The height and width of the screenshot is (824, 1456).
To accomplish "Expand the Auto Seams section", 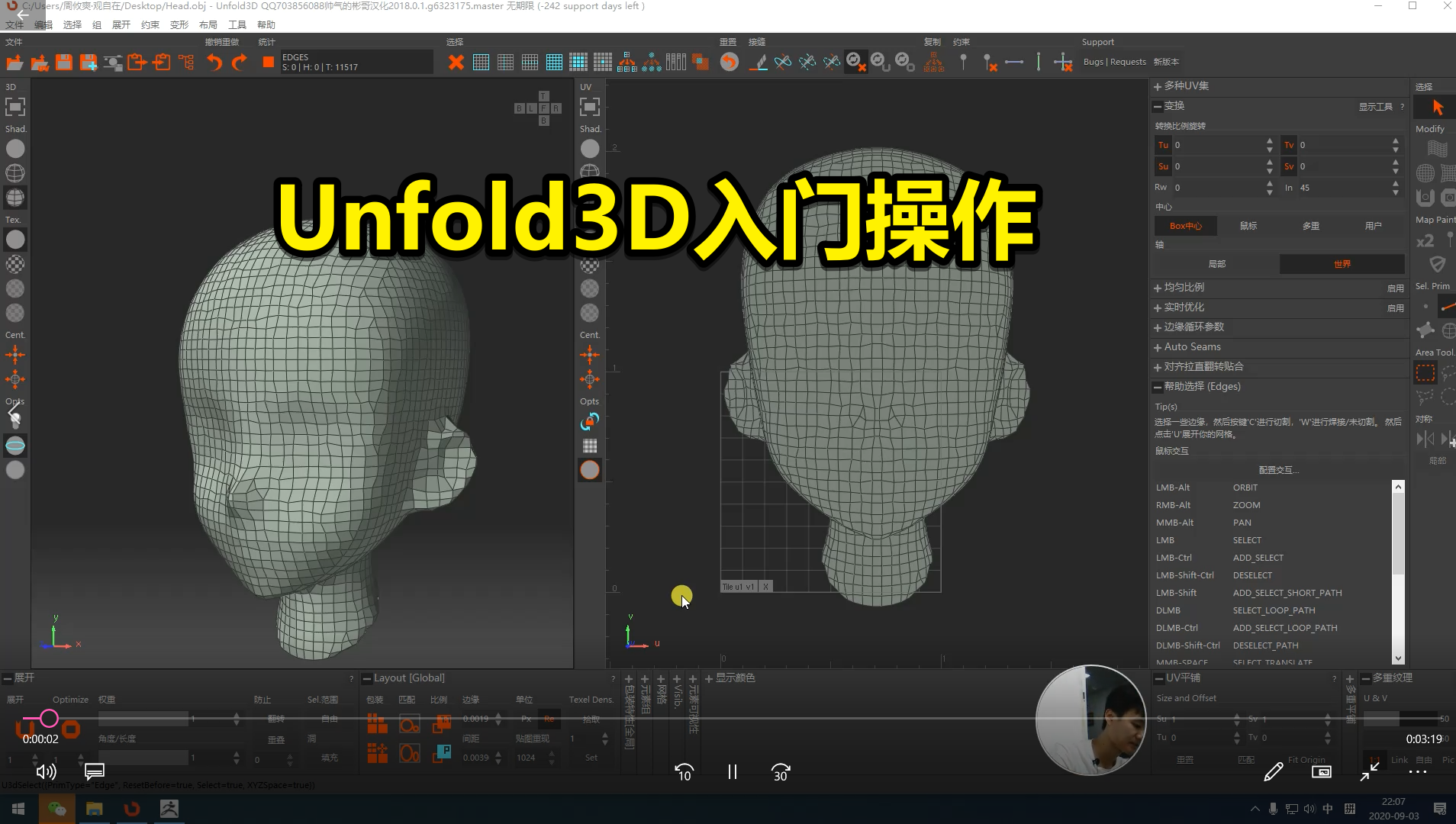I will (1158, 347).
